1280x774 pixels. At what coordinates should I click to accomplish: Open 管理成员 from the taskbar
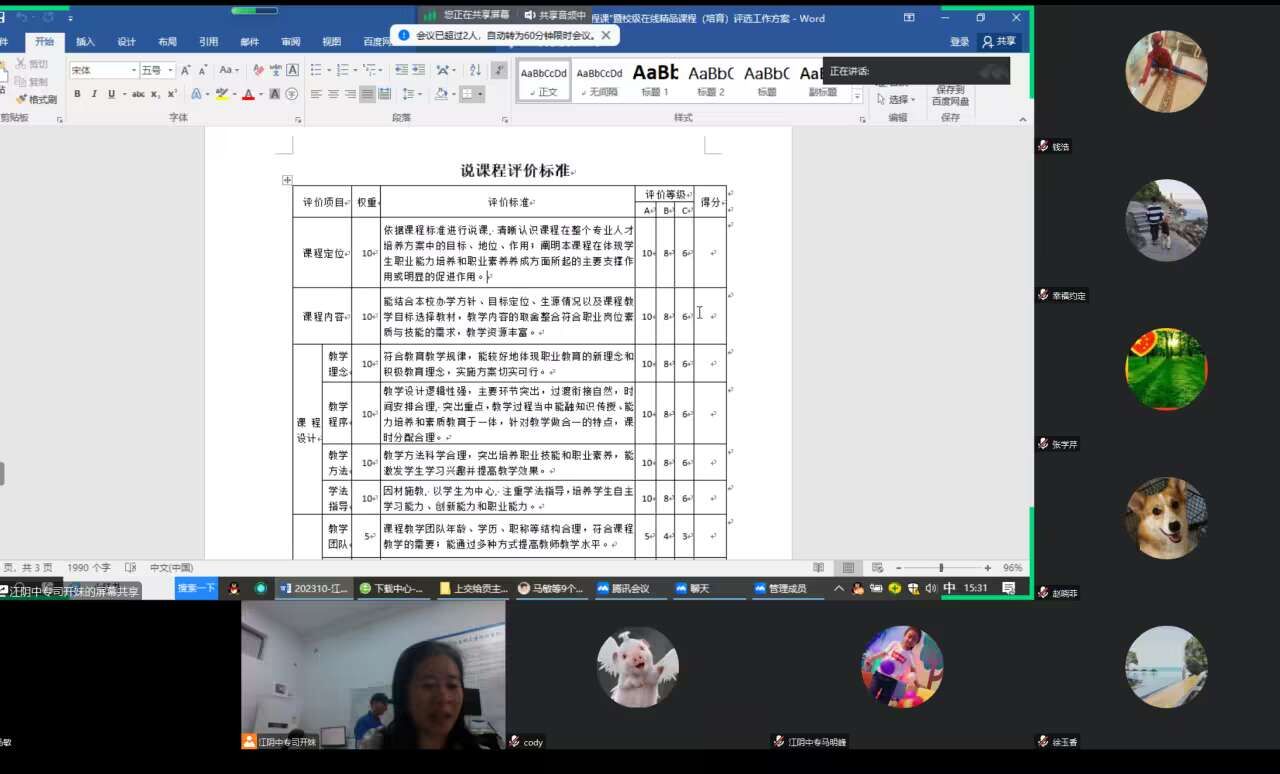point(789,589)
